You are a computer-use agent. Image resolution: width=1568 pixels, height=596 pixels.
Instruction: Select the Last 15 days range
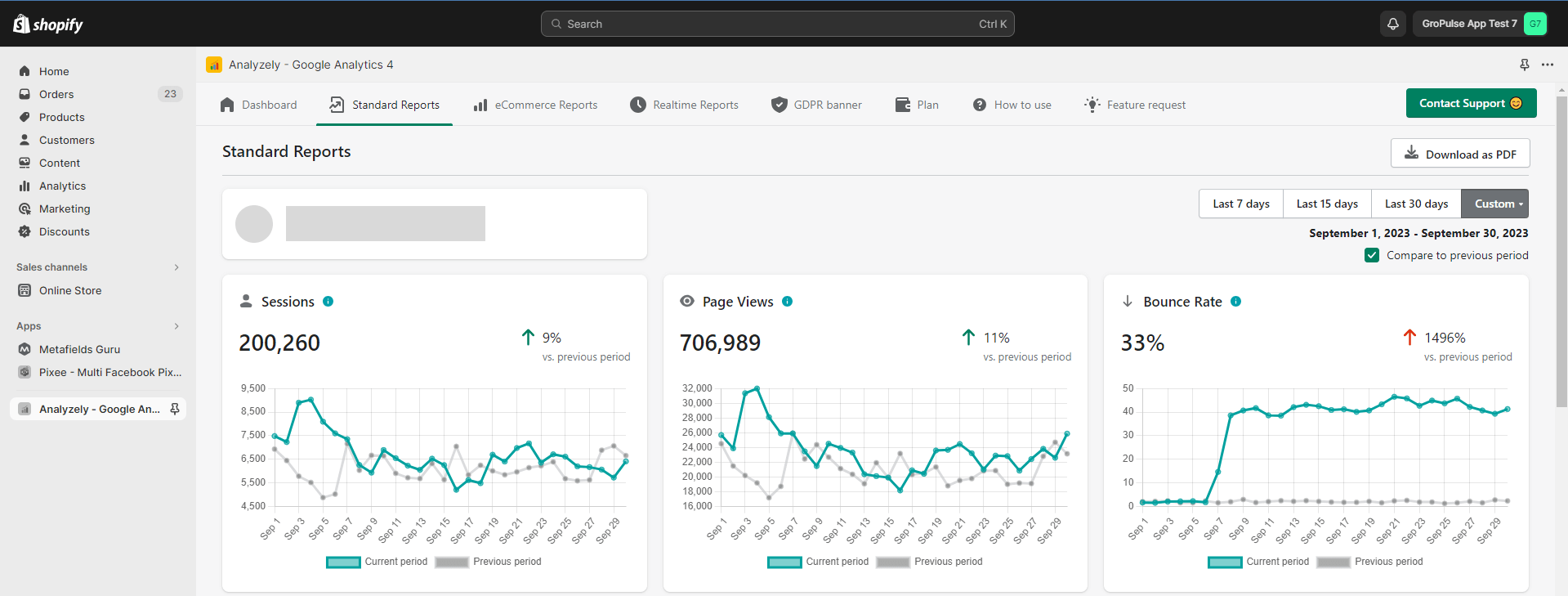click(x=1327, y=204)
